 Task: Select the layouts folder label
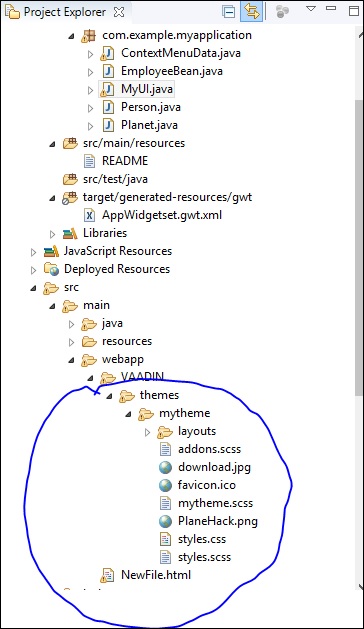point(197,431)
